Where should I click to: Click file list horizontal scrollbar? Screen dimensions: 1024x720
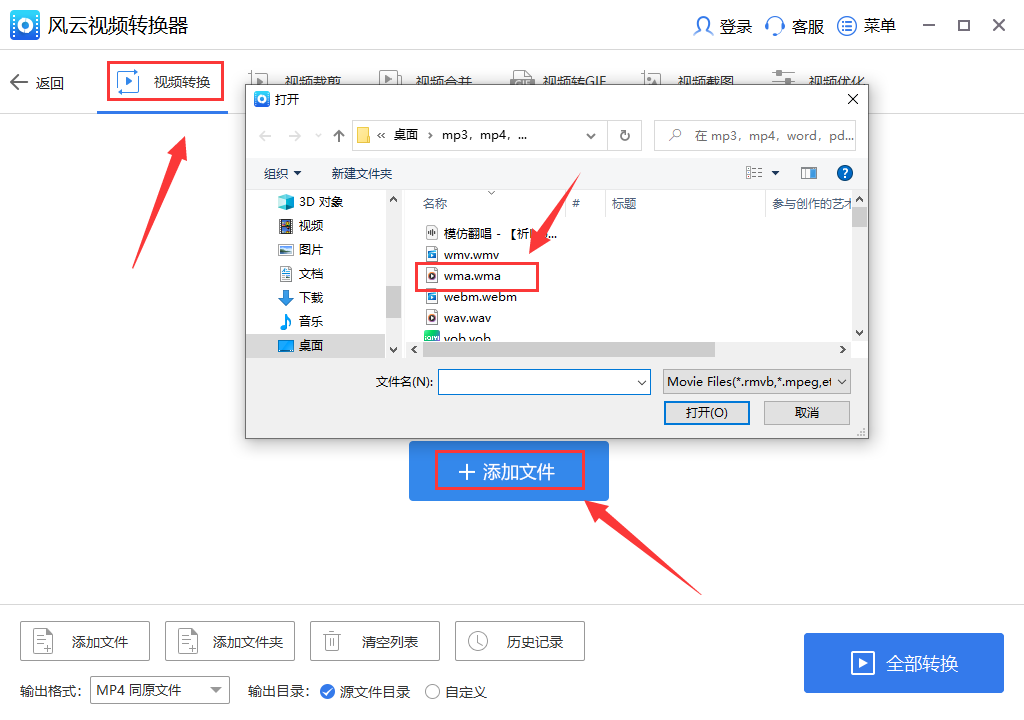[x=568, y=350]
